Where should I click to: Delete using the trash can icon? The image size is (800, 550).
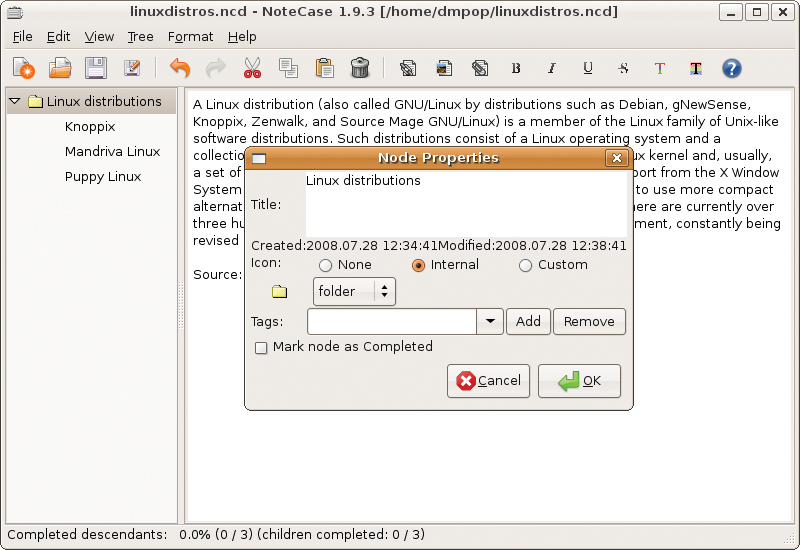tap(360, 68)
